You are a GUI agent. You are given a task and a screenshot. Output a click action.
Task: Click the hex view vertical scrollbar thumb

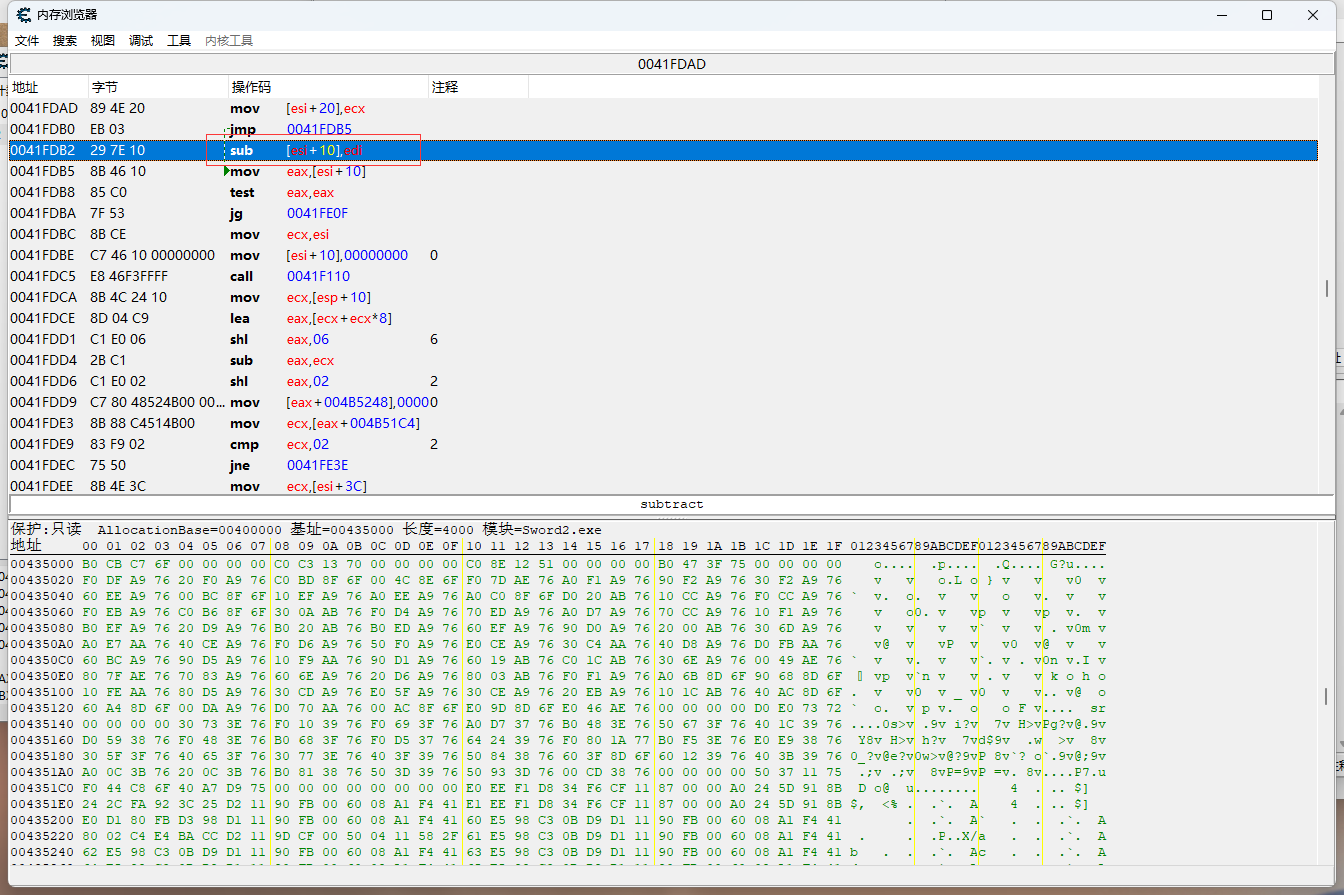(1326, 696)
